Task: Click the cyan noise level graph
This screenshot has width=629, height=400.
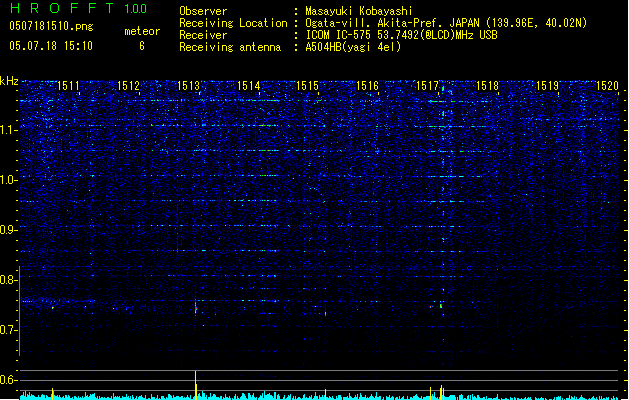Action: tap(319, 397)
